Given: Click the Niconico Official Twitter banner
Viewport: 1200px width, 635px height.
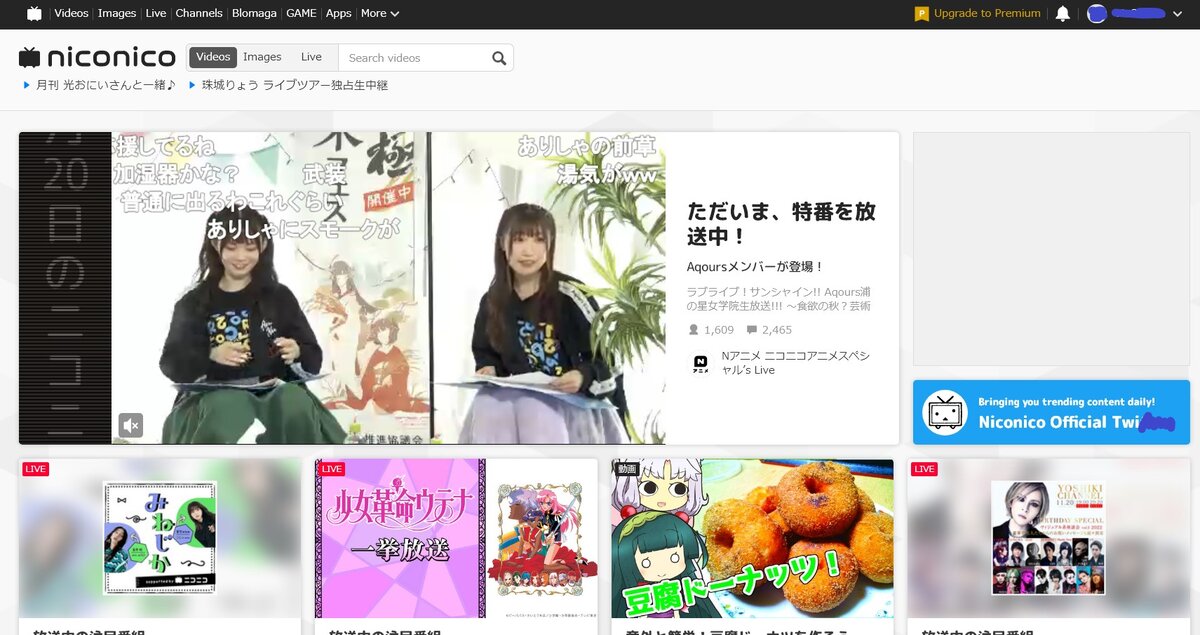Looking at the screenshot, I should [1051, 412].
